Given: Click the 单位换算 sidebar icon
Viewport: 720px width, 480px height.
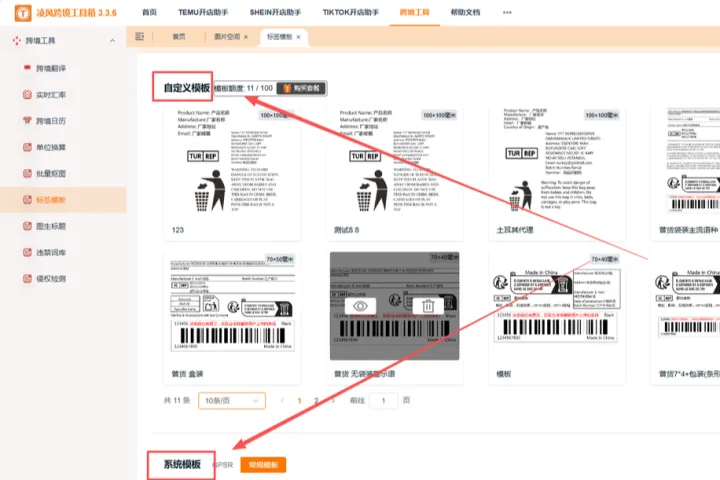Looking at the screenshot, I should (x=27, y=147).
